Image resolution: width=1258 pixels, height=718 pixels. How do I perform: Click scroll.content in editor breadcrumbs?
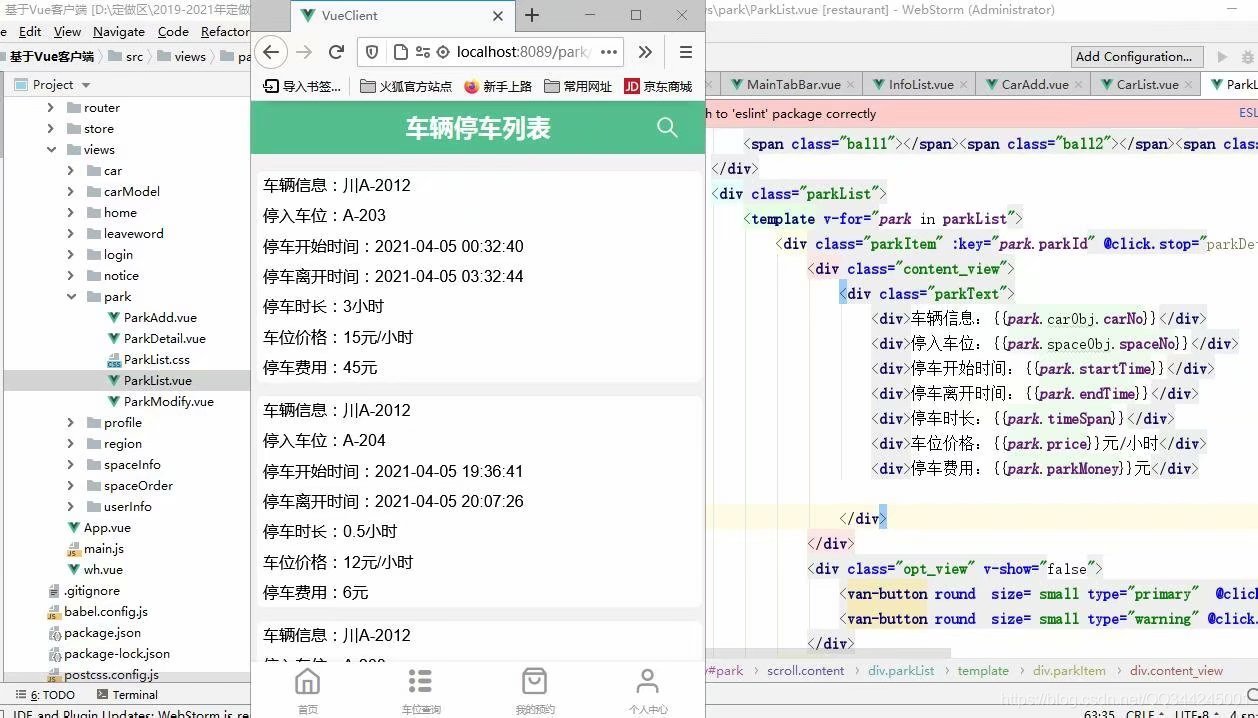tap(805, 671)
